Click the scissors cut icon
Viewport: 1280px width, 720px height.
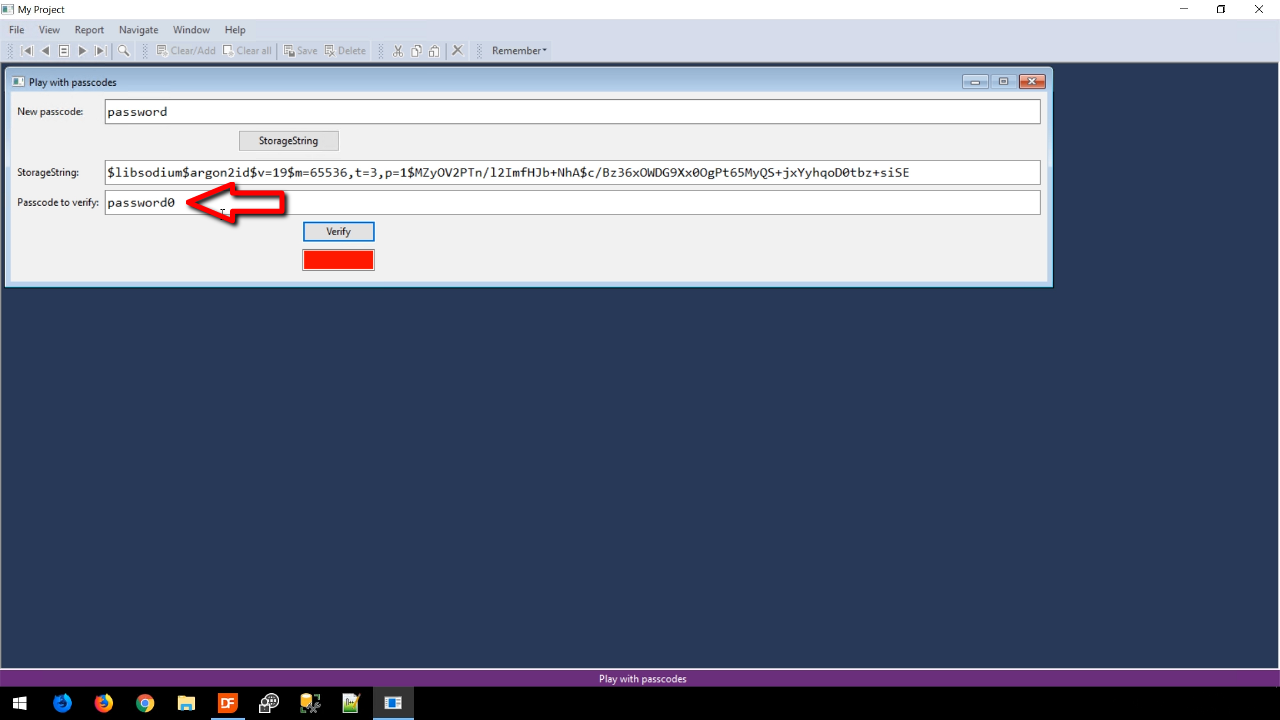pyautogui.click(x=398, y=51)
